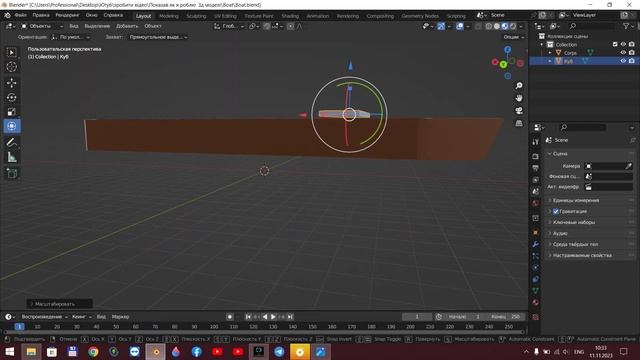Open the Правка menu

(41, 15)
